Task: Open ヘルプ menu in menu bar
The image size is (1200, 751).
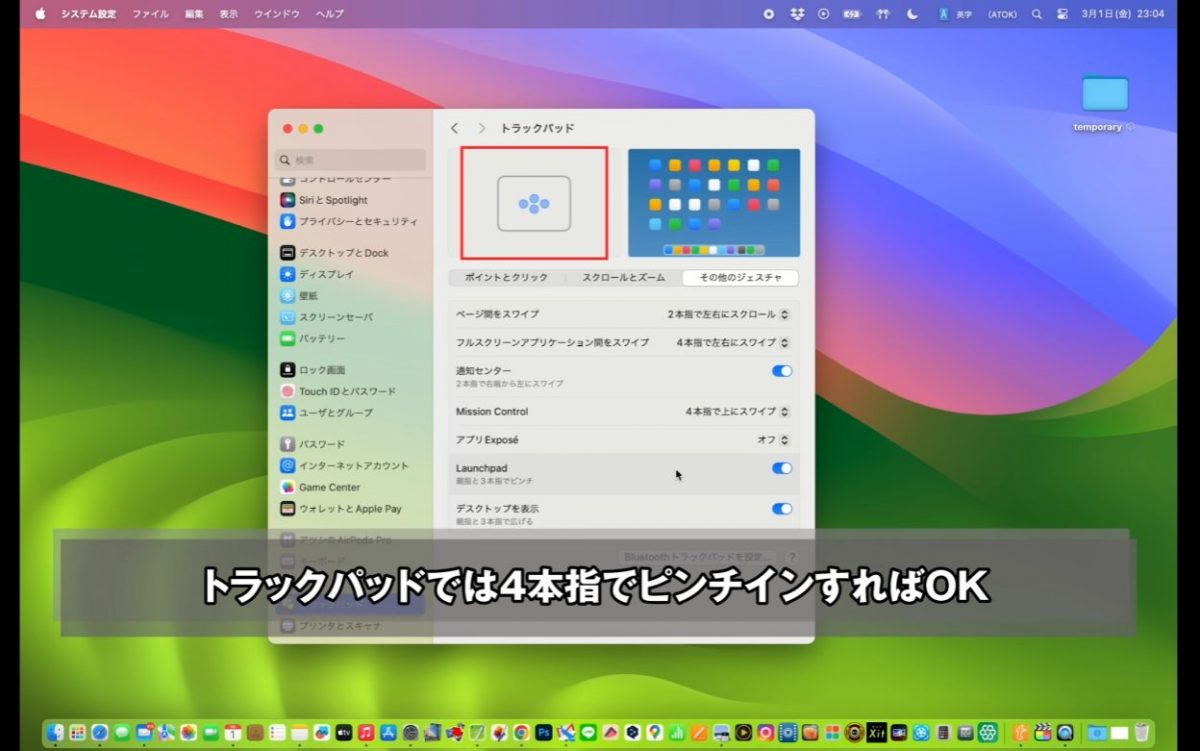Action: click(330, 14)
